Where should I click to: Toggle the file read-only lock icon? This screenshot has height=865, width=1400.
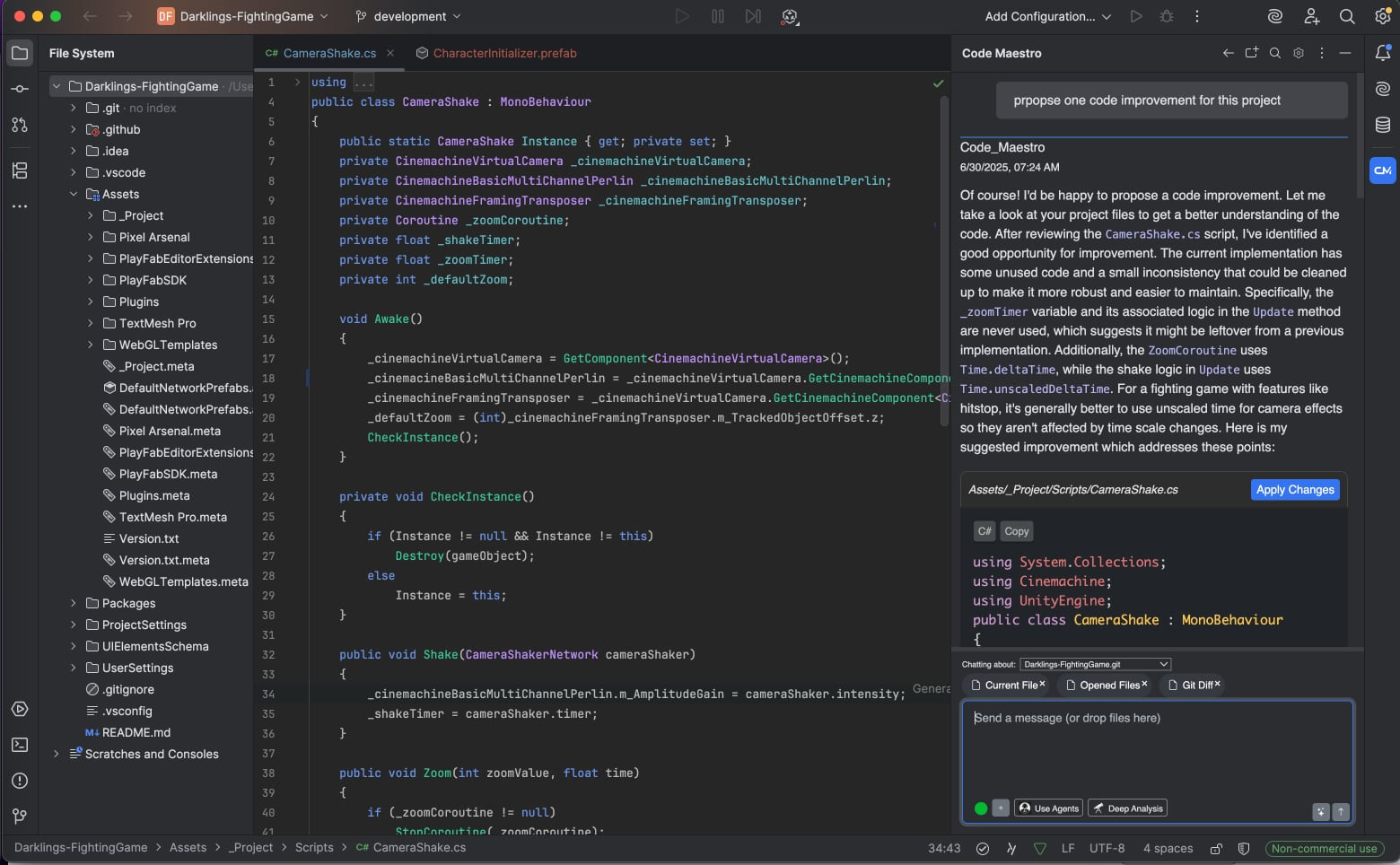[x=1216, y=848]
